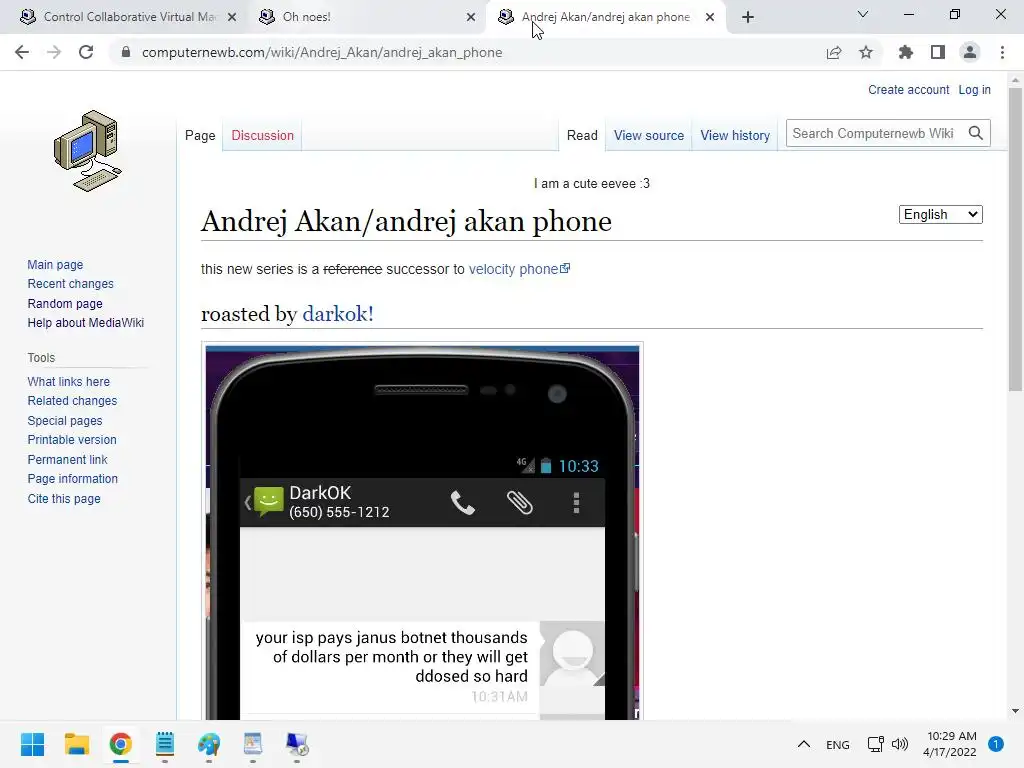
Task: Click the forward navigation arrow
Action: pos(54,52)
